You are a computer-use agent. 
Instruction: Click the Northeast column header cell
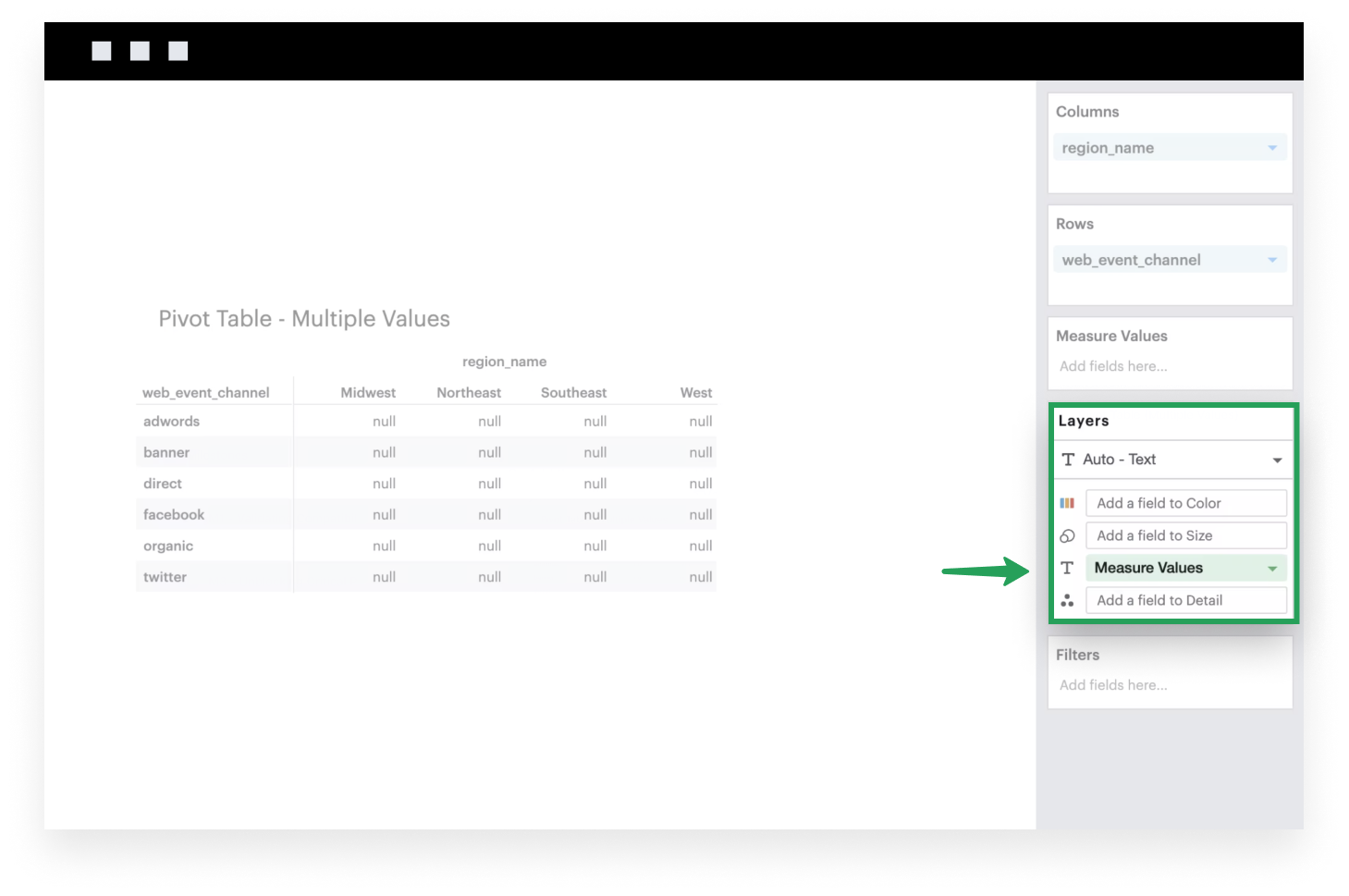[x=468, y=392]
